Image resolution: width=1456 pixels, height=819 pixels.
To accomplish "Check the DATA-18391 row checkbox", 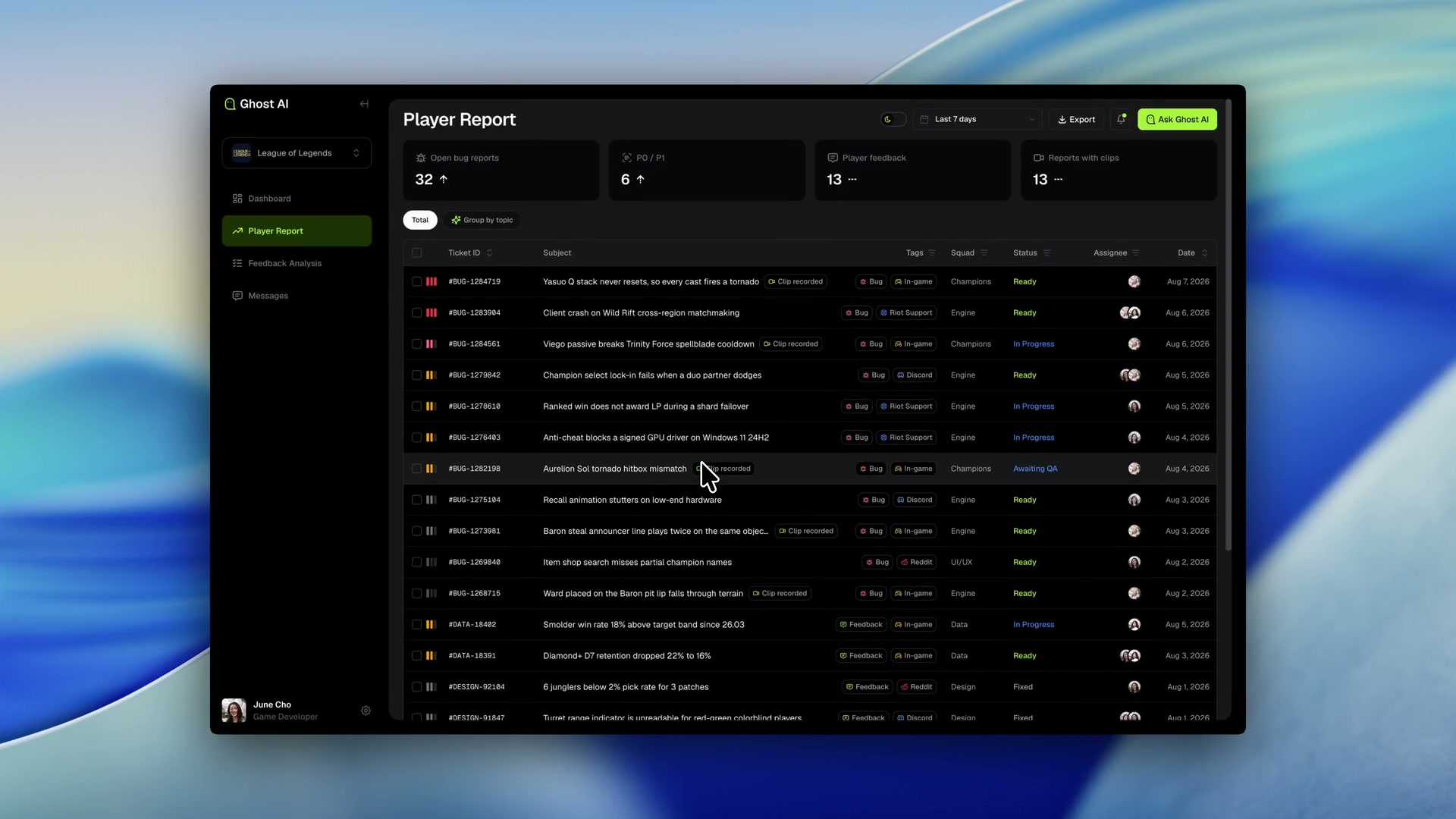I will pos(416,656).
